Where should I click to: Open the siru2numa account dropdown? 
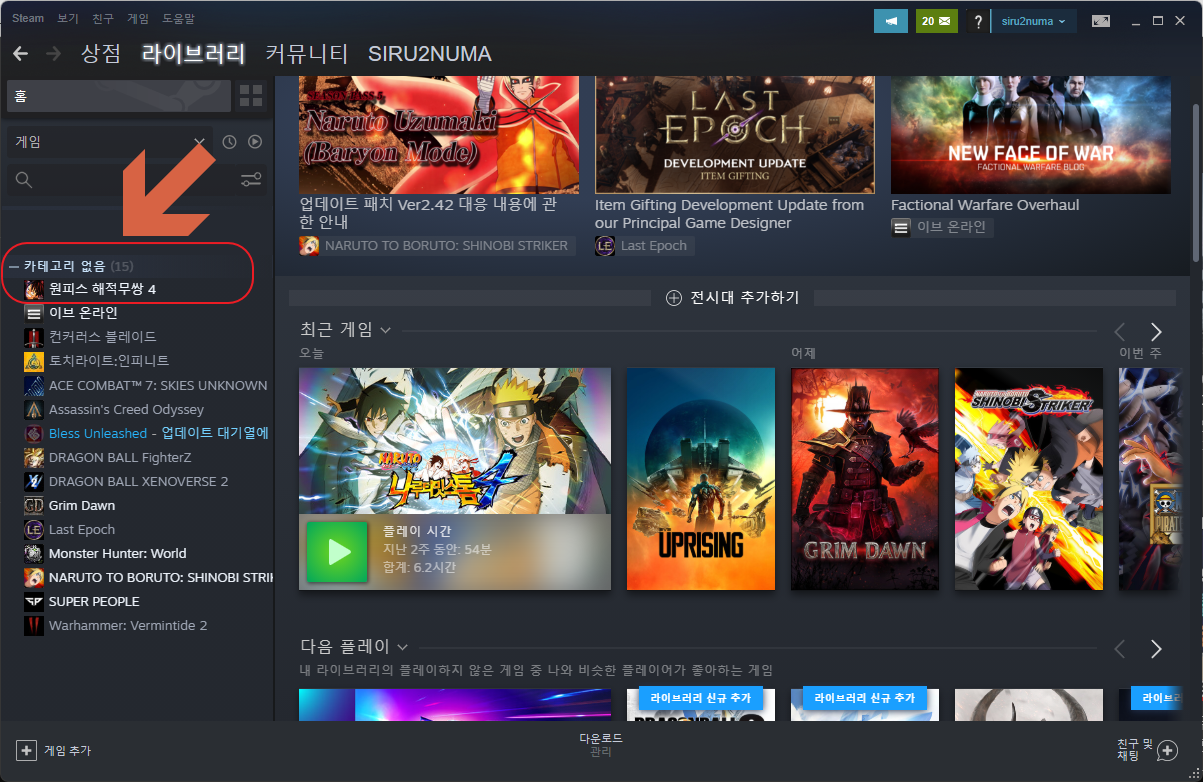[x=1034, y=21]
